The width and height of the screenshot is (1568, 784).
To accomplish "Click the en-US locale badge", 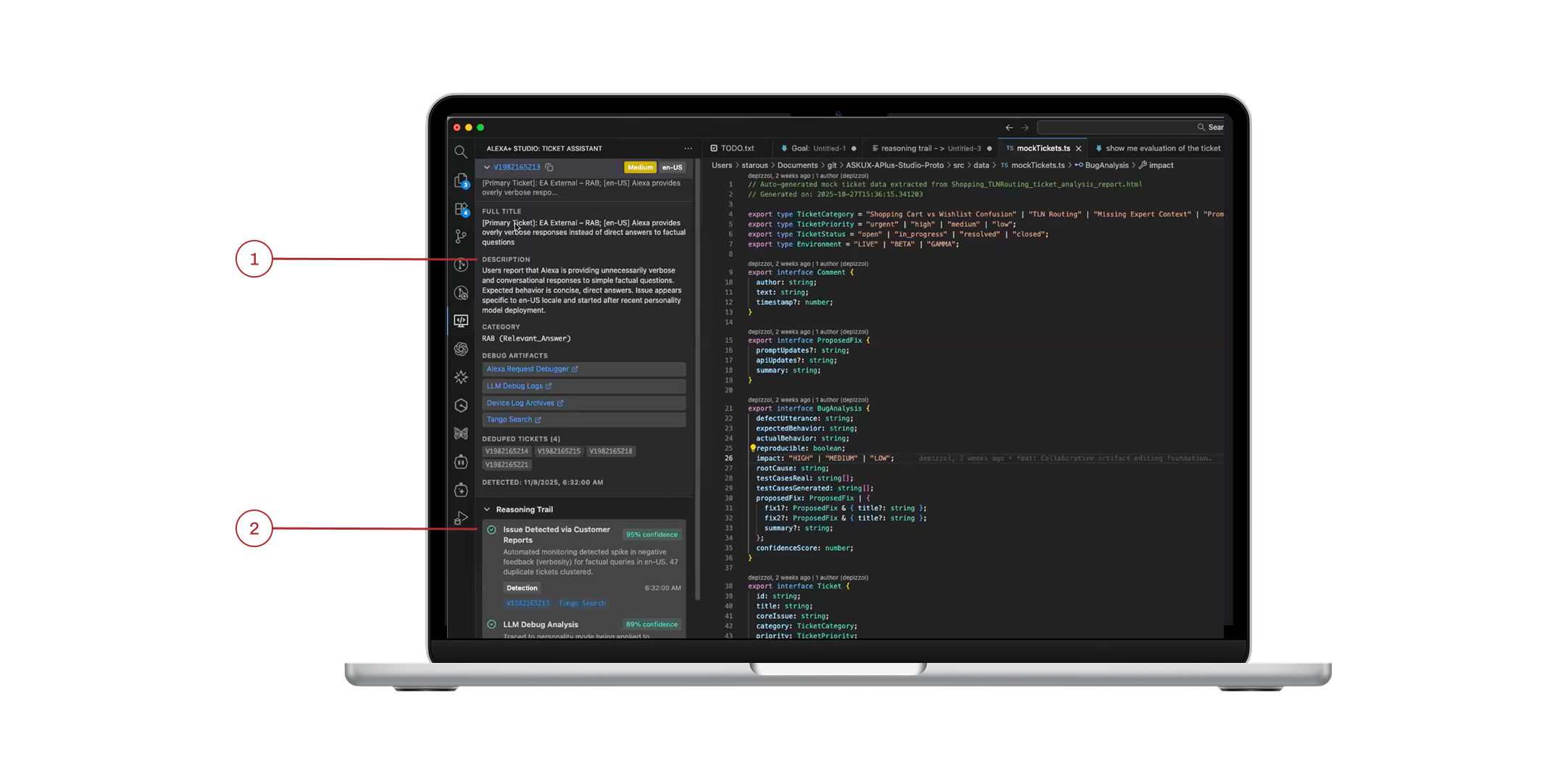I will 672,167.
